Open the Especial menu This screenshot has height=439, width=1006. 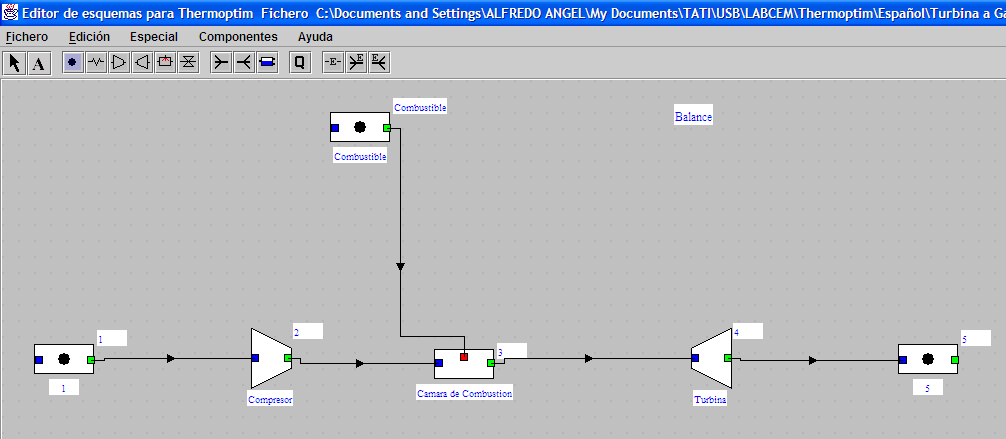[154, 37]
